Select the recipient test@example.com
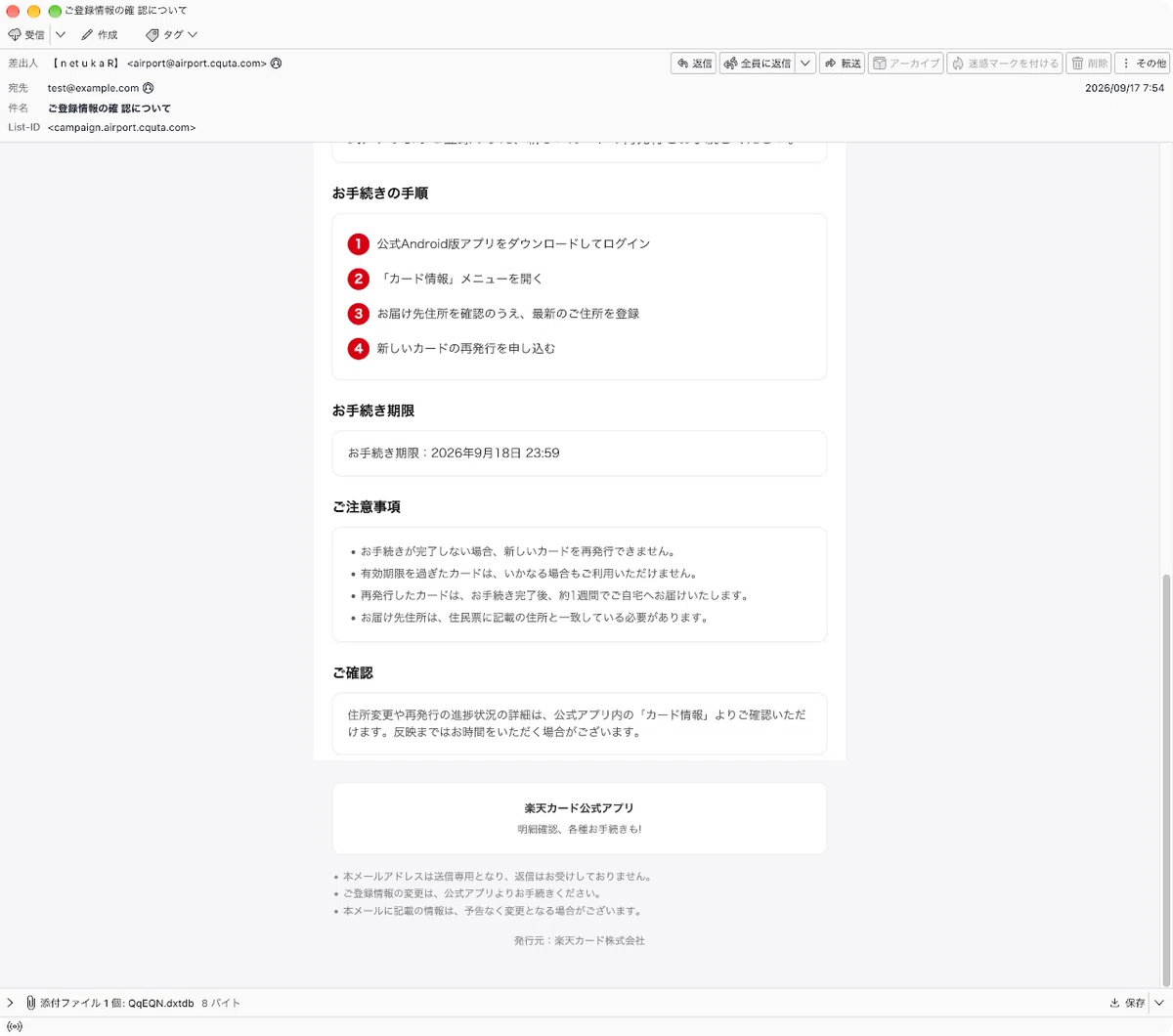This screenshot has width=1173, height=1036. click(94, 88)
